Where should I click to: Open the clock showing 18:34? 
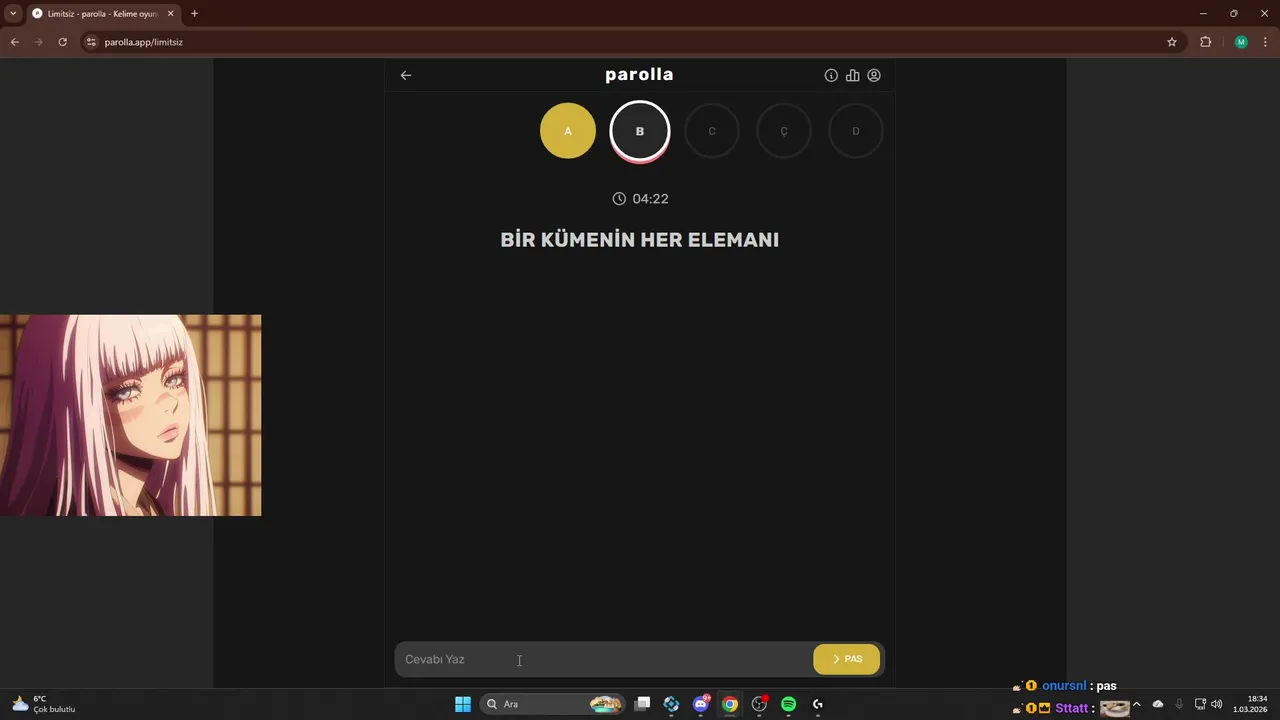tap(1250, 704)
